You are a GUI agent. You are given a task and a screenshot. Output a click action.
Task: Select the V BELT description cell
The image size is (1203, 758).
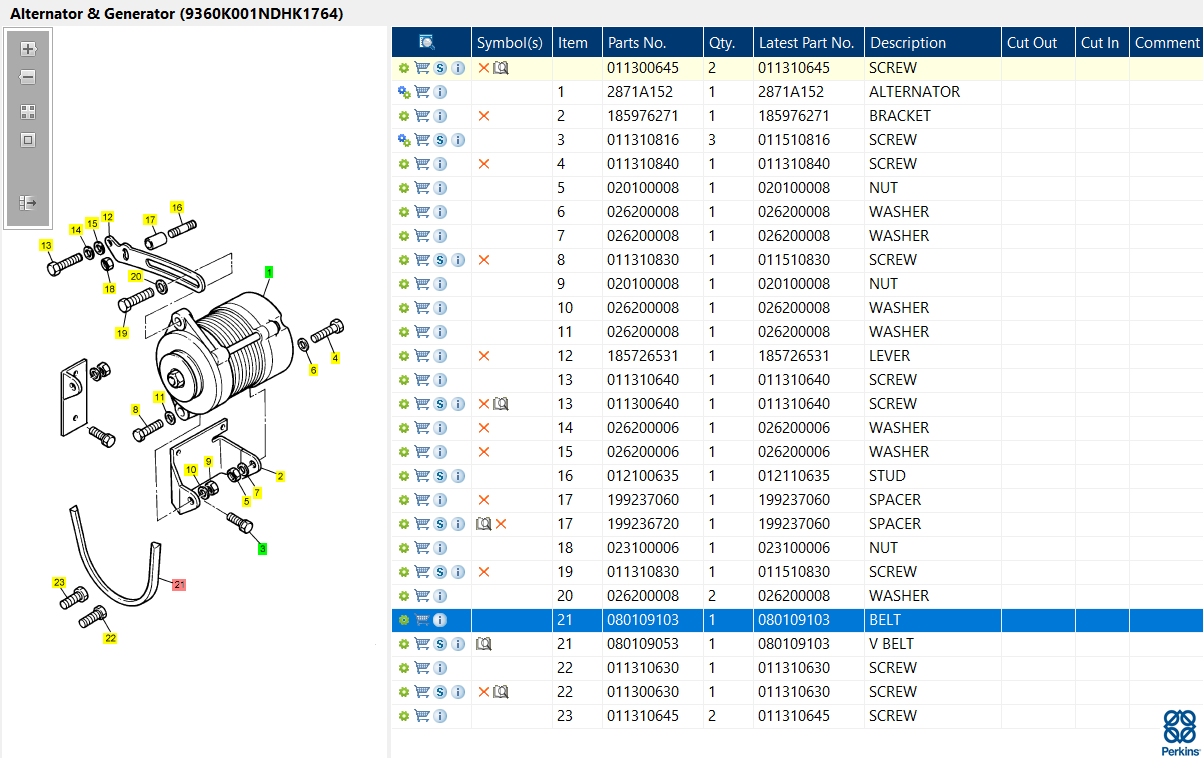[933, 644]
